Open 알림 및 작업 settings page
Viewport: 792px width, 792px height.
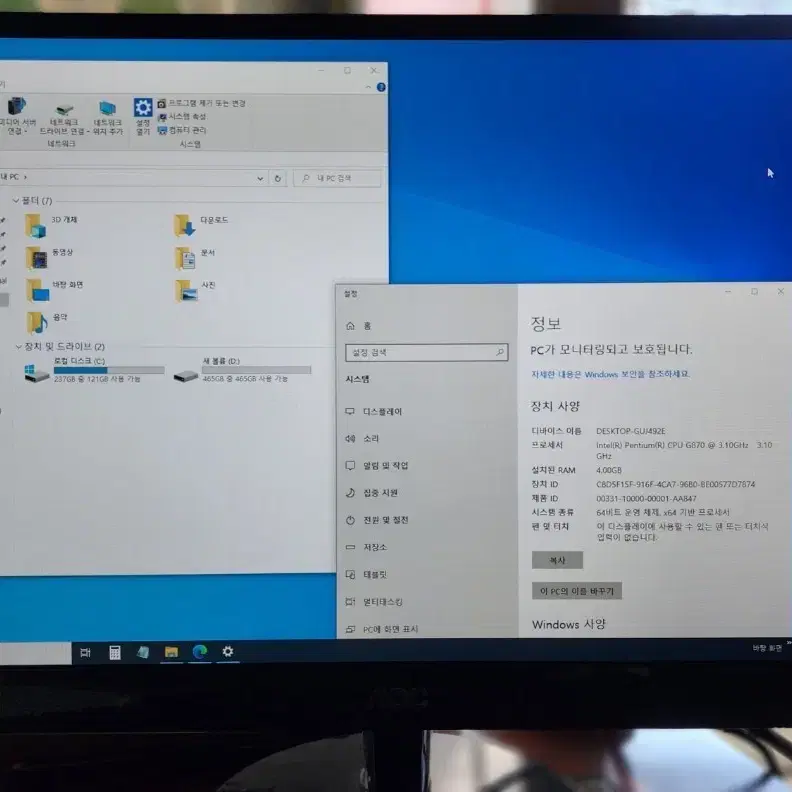pyautogui.click(x=377, y=466)
